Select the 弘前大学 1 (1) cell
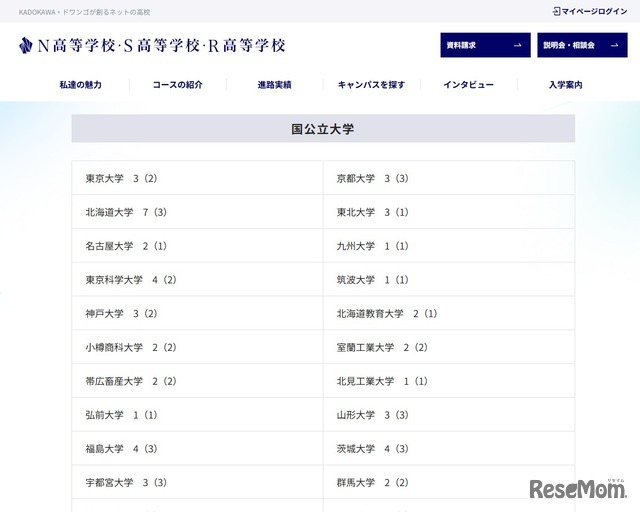The width and height of the screenshot is (640, 512). [x=198, y=415]
